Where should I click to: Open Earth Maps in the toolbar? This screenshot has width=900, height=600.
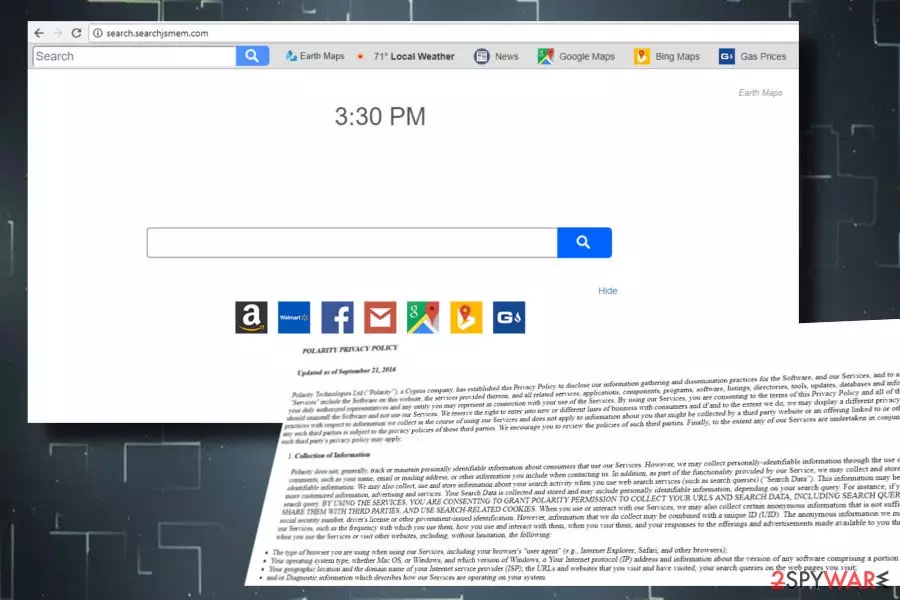[x=315, y=56]
